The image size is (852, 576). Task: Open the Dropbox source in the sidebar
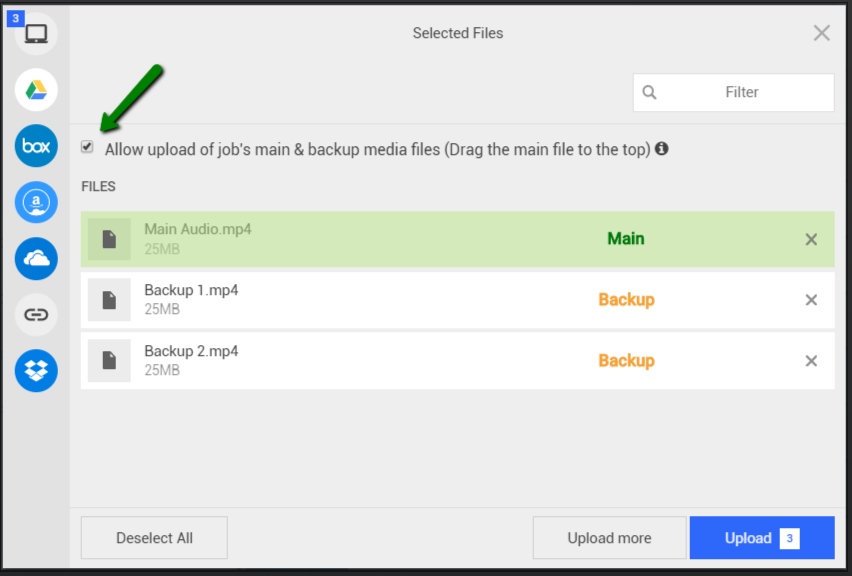[35, 370]
